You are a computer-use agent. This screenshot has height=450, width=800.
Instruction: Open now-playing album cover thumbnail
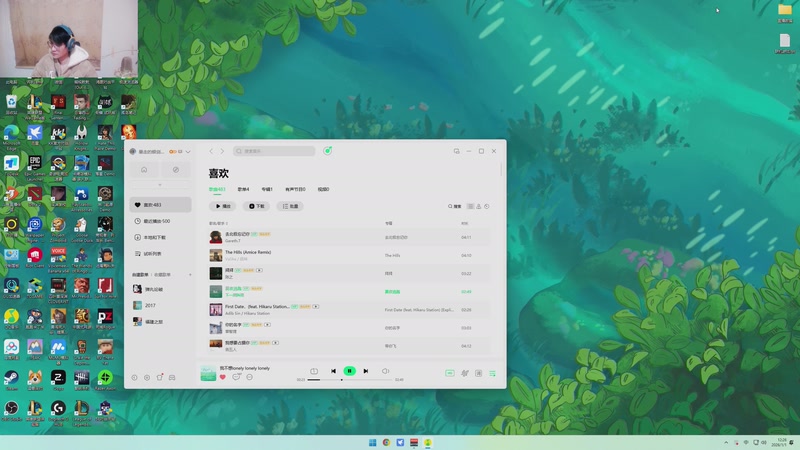pos(208,373)
